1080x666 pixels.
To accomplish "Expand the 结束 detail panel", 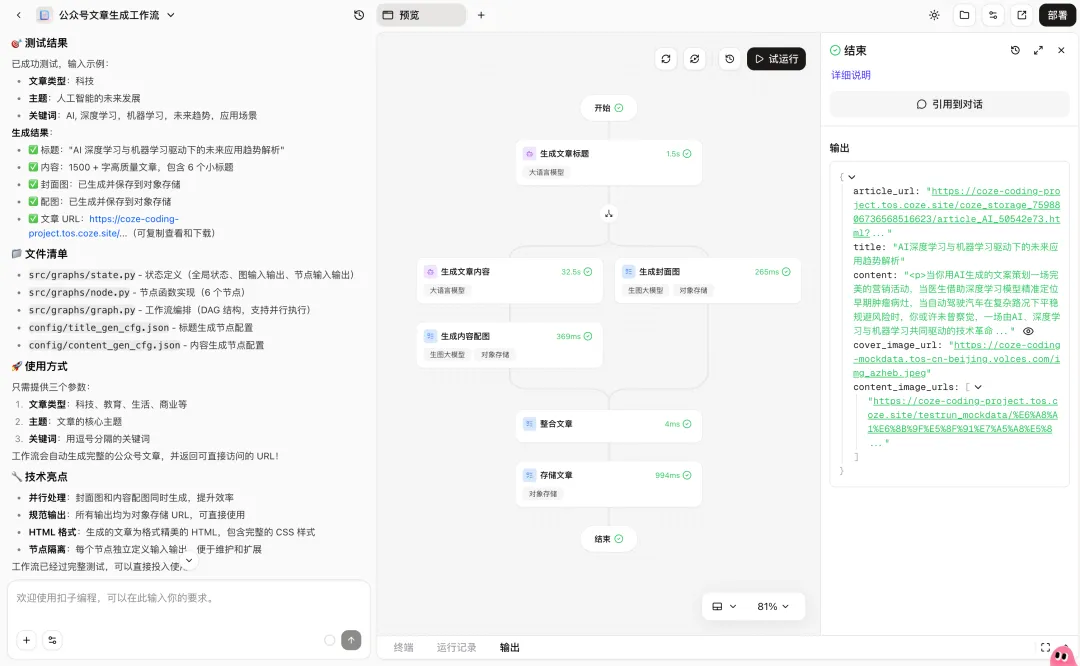I will tap(1038, 50).
